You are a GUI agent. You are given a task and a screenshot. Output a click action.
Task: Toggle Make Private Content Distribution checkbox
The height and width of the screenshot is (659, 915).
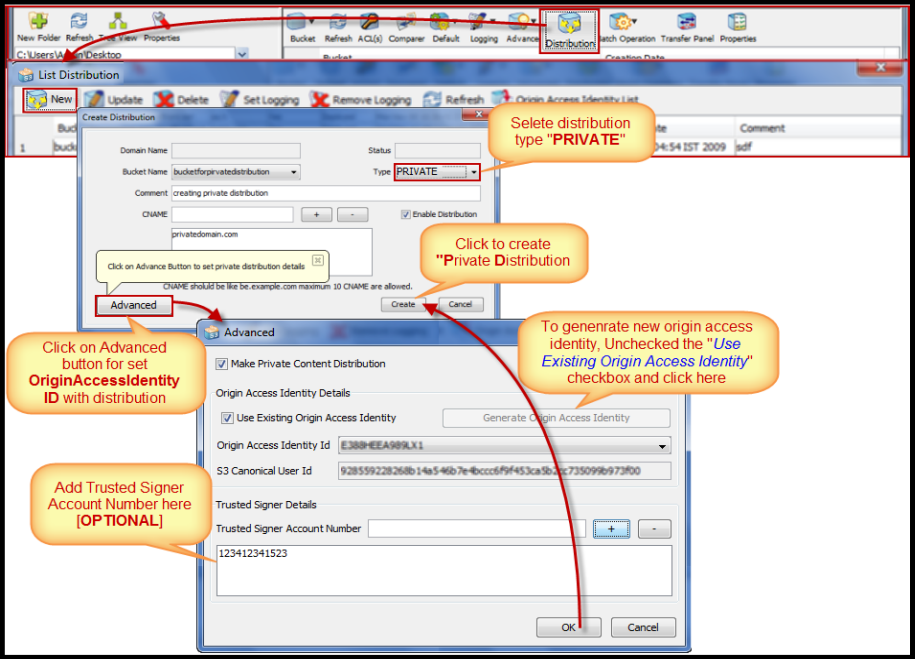(x=222, y=364)
